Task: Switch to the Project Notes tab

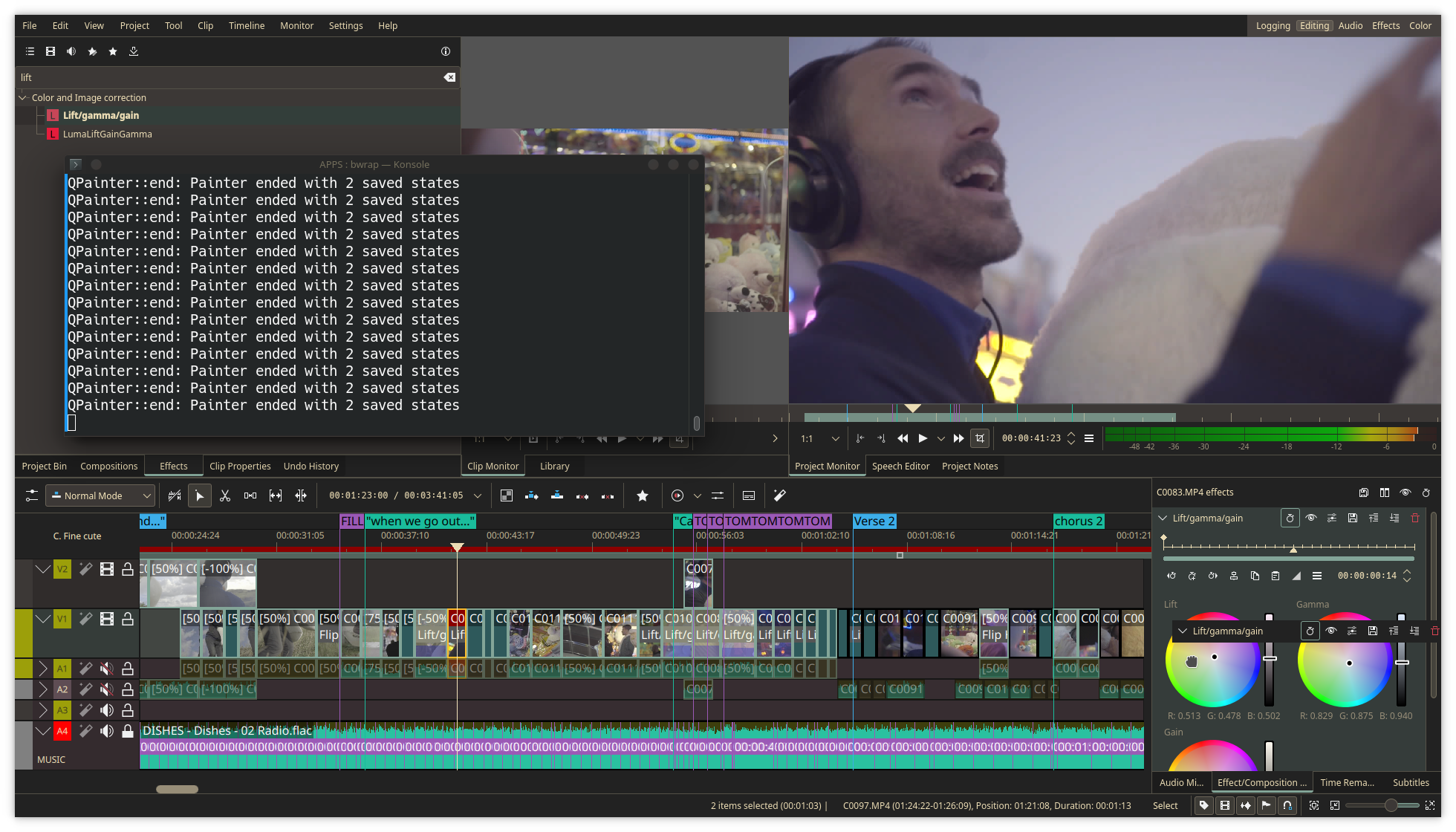Action: (969, 466)
